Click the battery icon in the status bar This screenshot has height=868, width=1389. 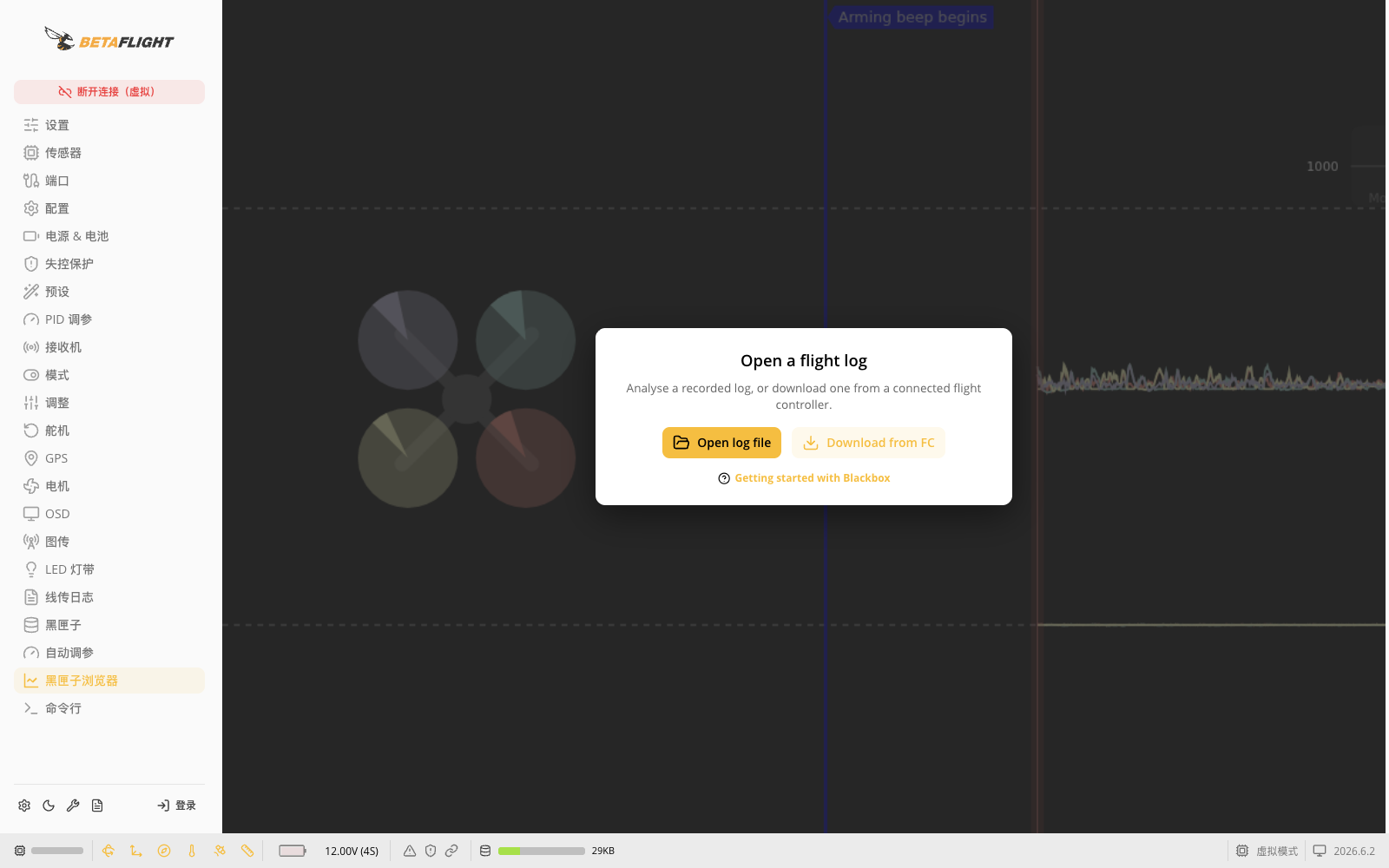[293, 851]
